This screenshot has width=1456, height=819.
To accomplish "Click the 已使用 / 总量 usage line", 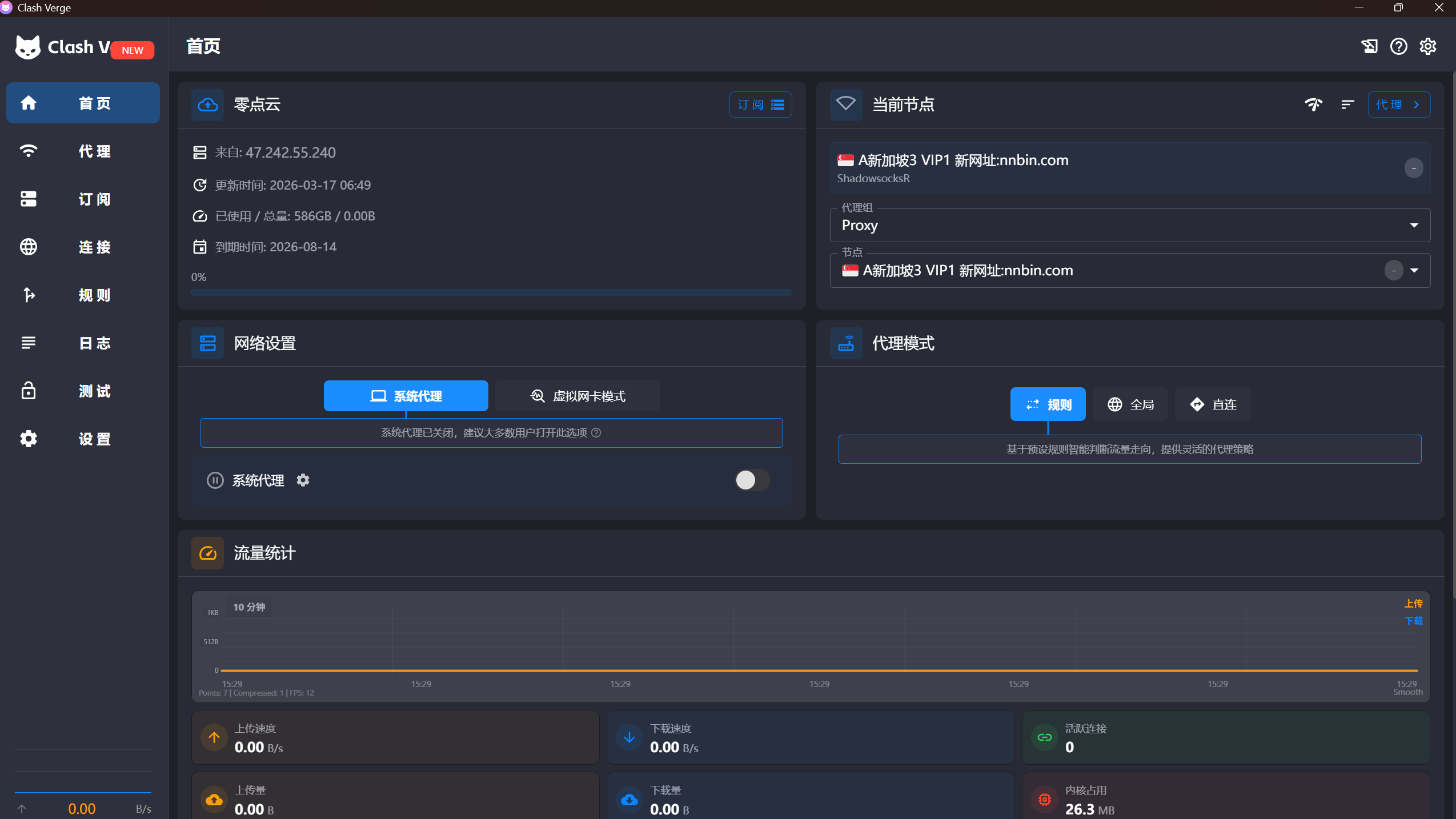I will pos(295,216).
